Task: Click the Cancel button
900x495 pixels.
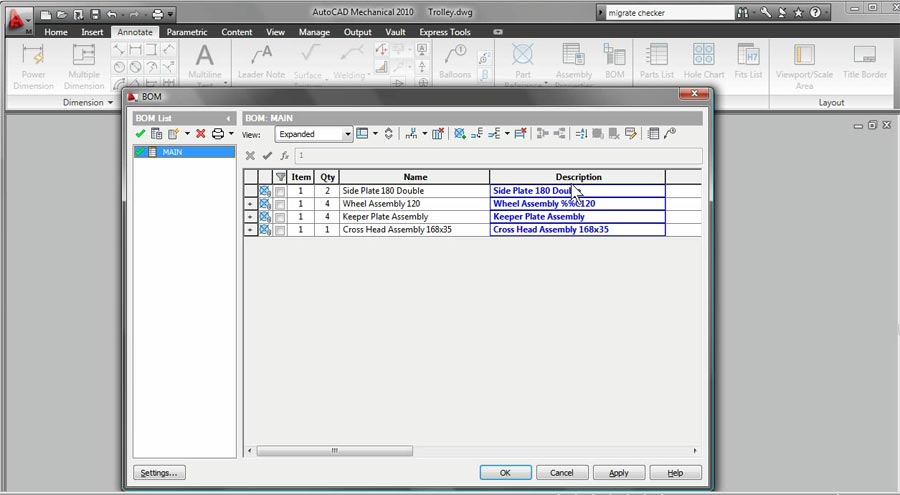Action: click(561, 473)
